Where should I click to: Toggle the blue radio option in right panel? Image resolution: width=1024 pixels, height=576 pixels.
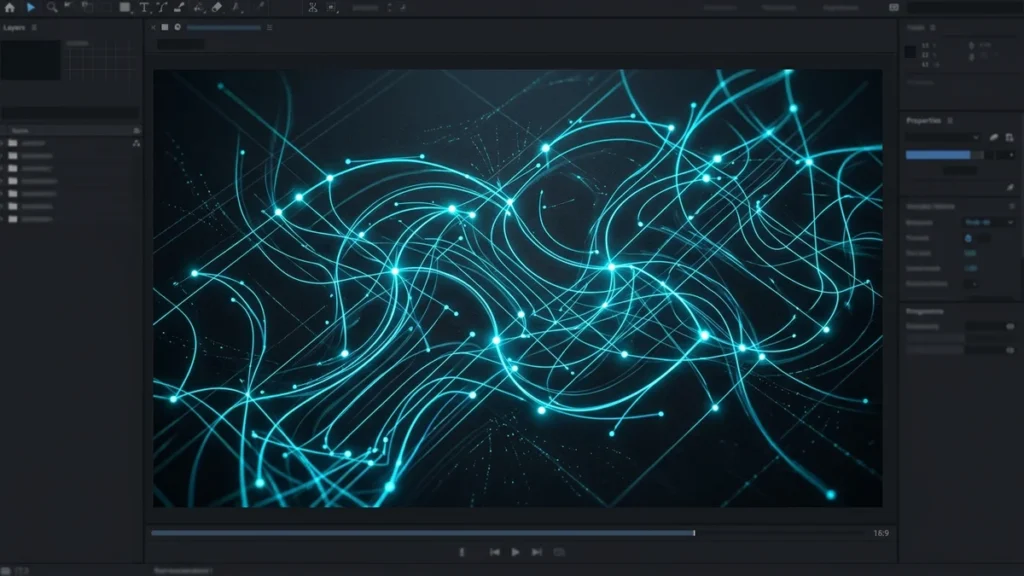coord(968,238)
